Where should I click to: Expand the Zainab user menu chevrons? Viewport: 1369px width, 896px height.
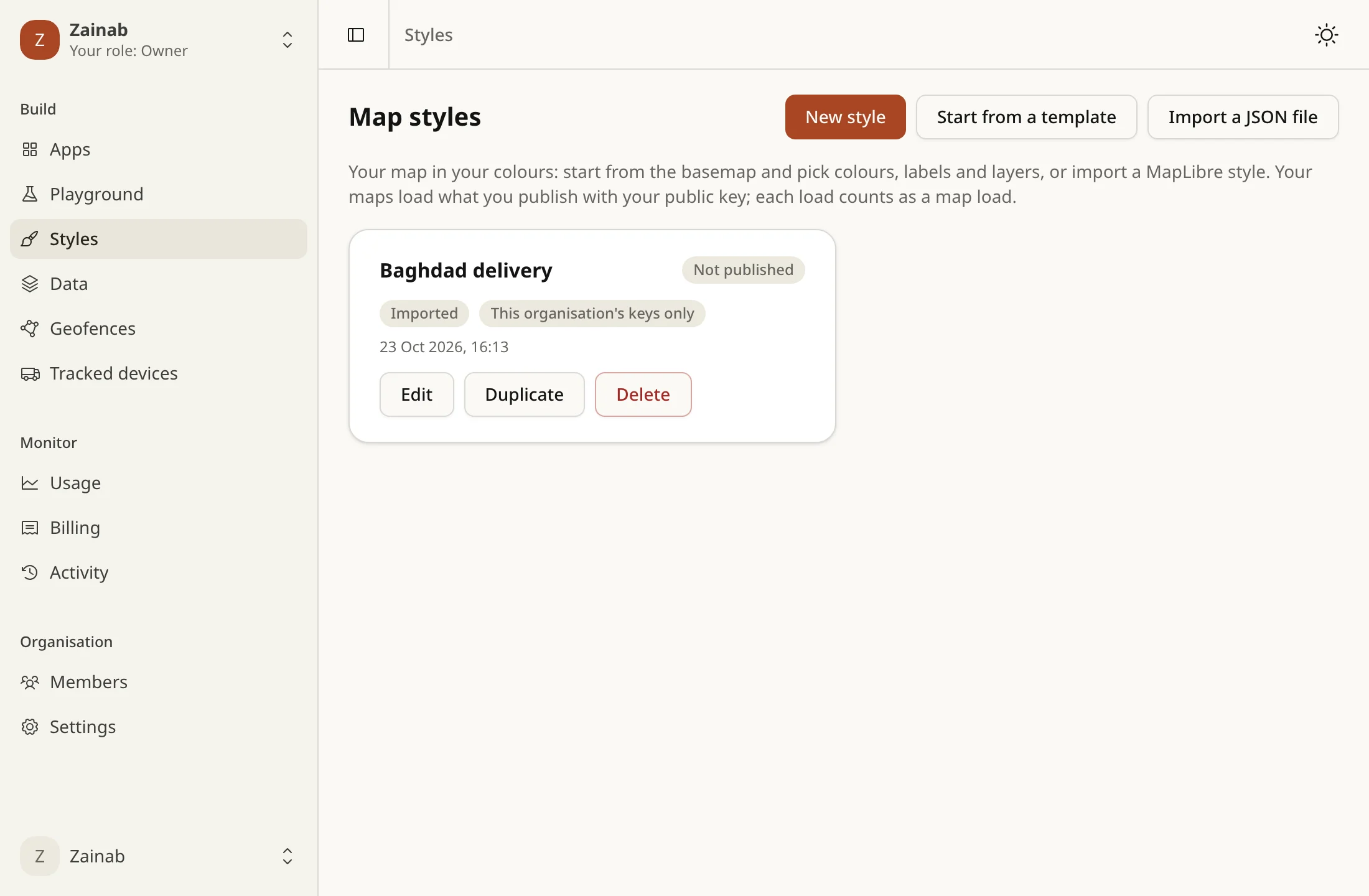click(287, 856)
